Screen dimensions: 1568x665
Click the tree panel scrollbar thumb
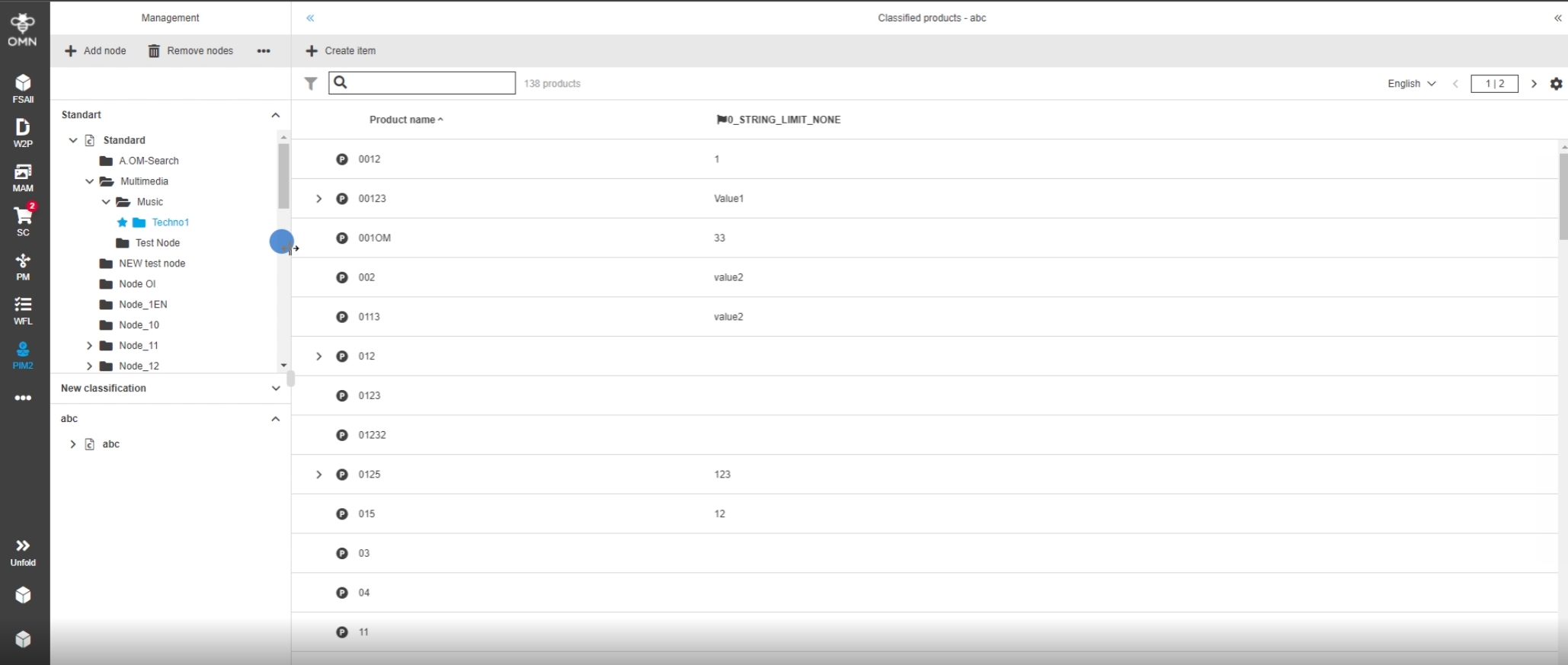point(283,176)
